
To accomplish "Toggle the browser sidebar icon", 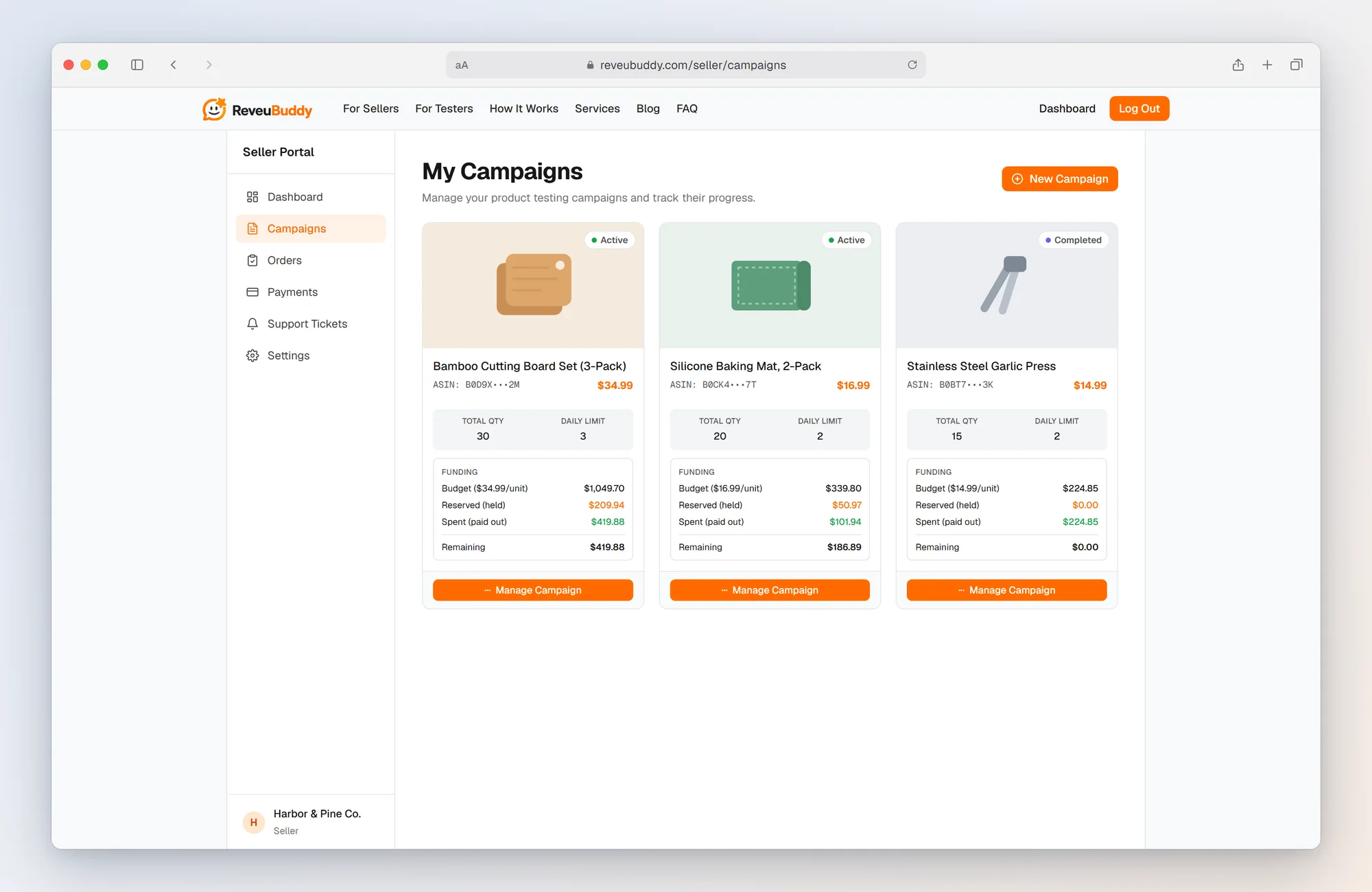I will (x=137, y=64).
